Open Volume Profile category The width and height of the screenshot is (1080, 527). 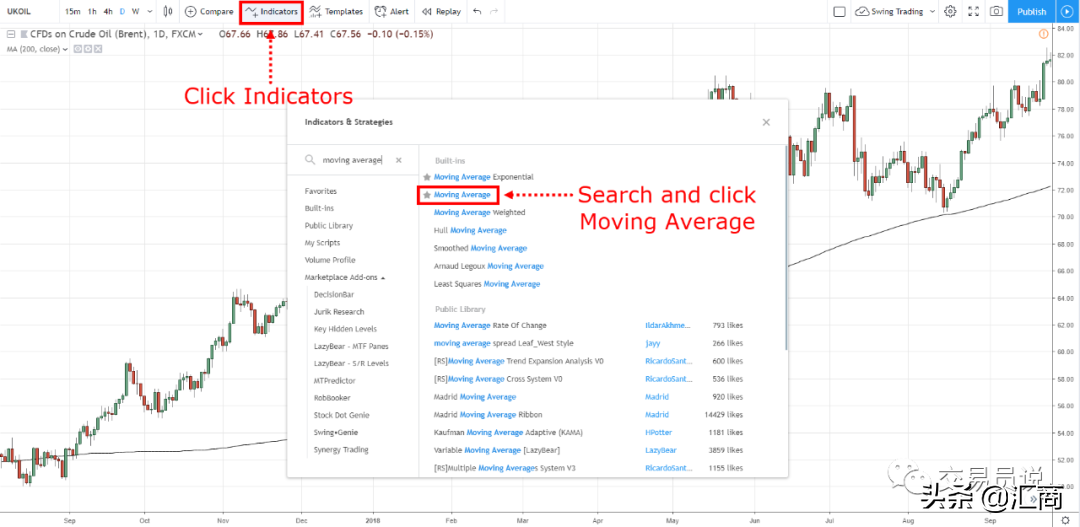[x=330, y=260]
